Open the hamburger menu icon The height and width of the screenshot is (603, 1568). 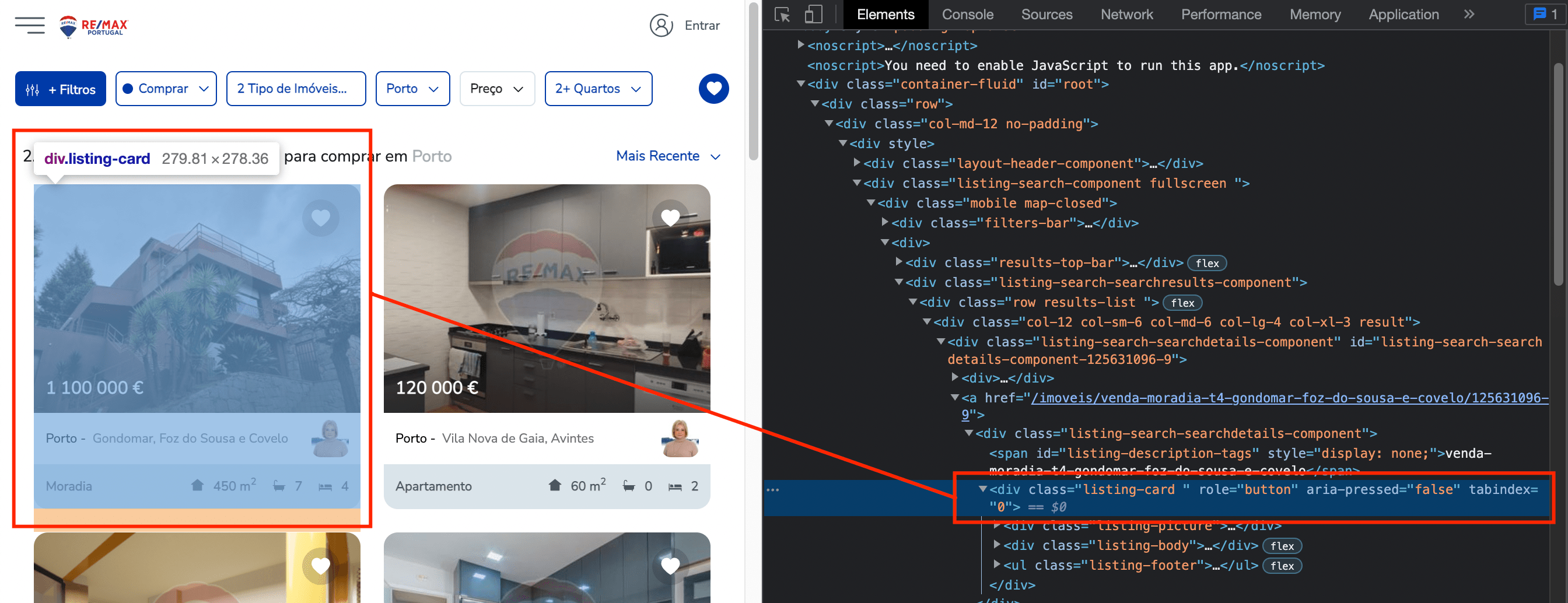pyautogui.click(x=30, y=26)
